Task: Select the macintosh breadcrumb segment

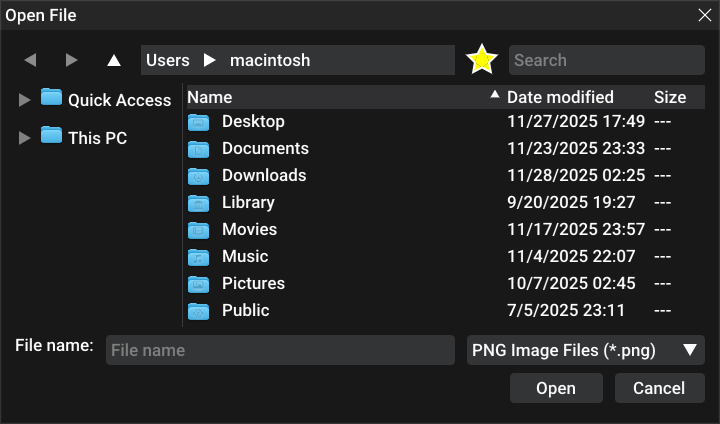Action: click(x=270, y=60)
